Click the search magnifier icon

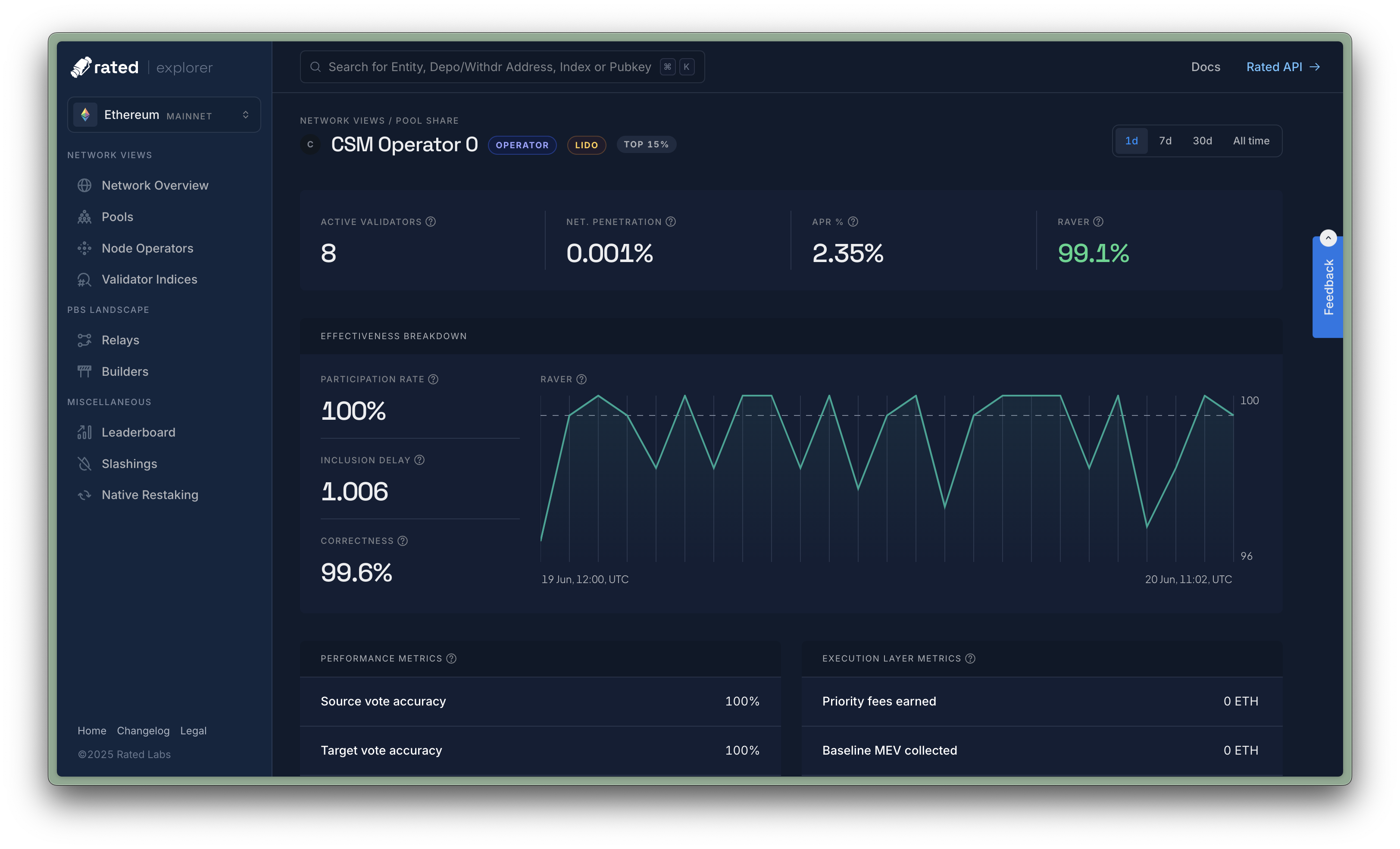[x=316, y=67]
